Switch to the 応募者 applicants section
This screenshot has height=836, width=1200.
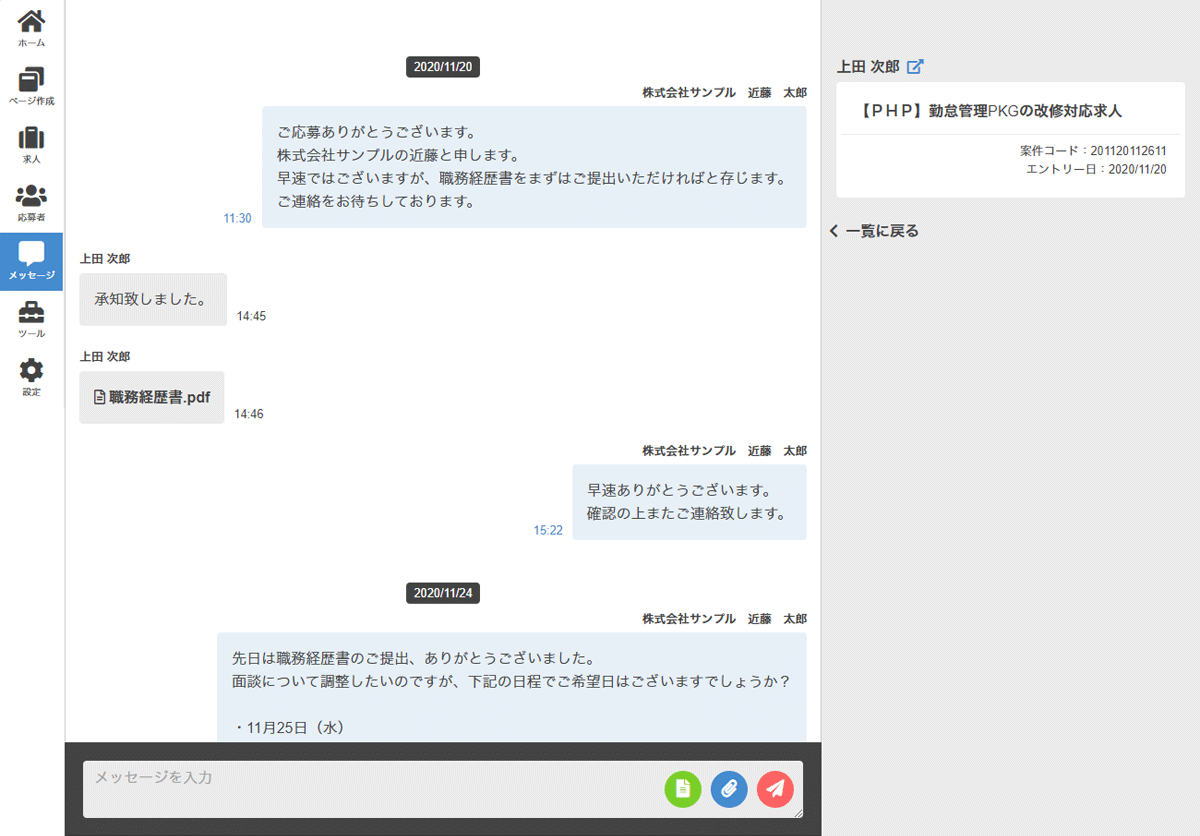tap(30, 200)
